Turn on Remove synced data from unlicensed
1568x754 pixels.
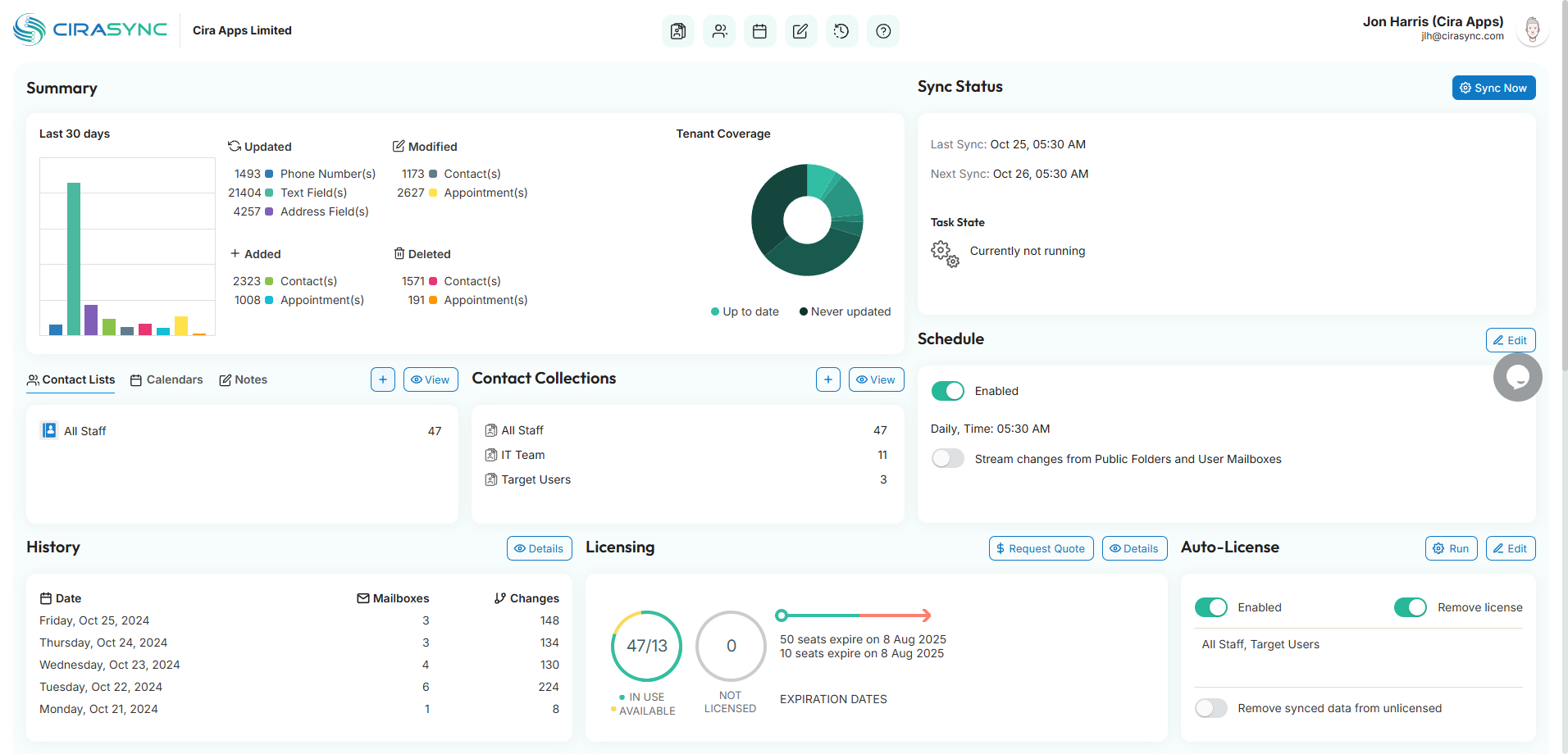click(1210, 708)
